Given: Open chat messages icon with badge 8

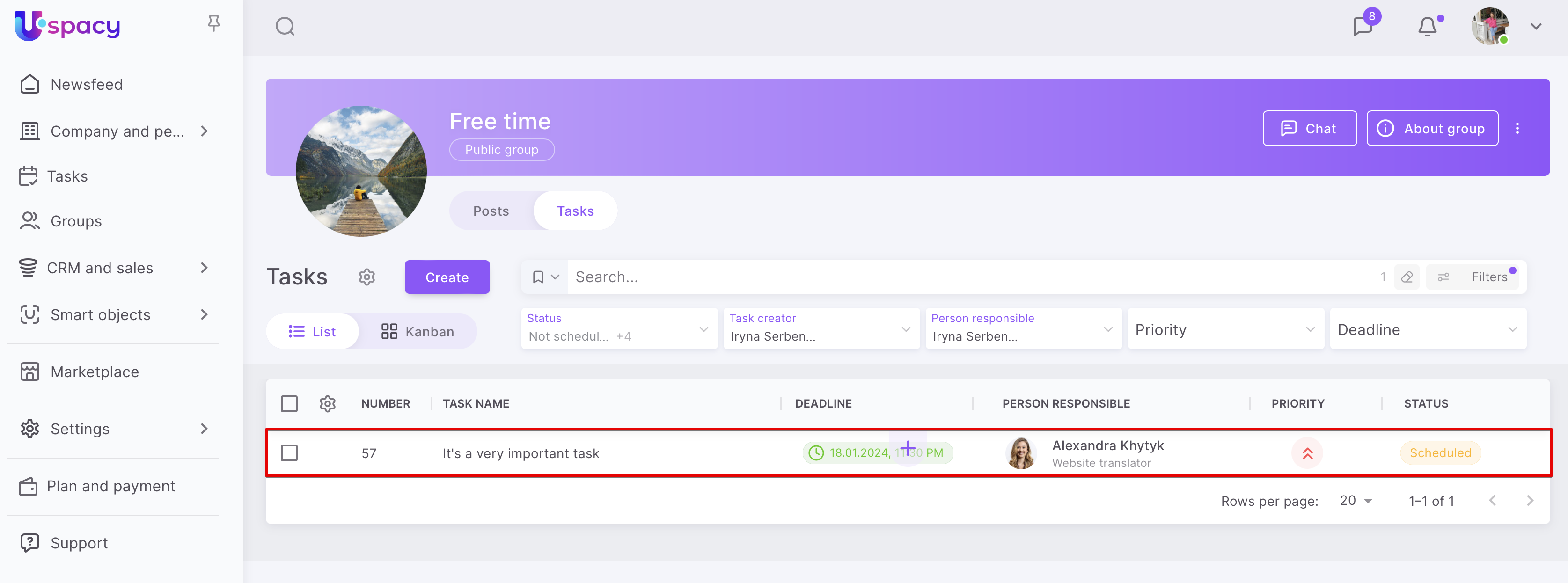Looking at the screenshot, I should pyautogui.click(x=1362, y=27).
